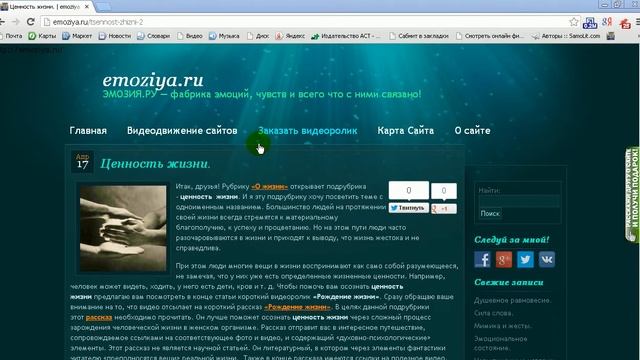640x360 pixels.
Task: Open the Facebook follow icon
Action: pos(482,260)
